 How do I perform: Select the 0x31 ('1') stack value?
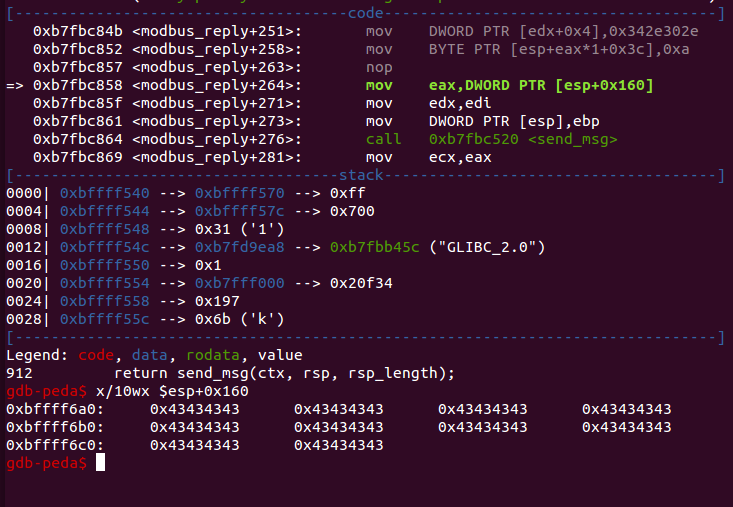(x=239, y=229)
